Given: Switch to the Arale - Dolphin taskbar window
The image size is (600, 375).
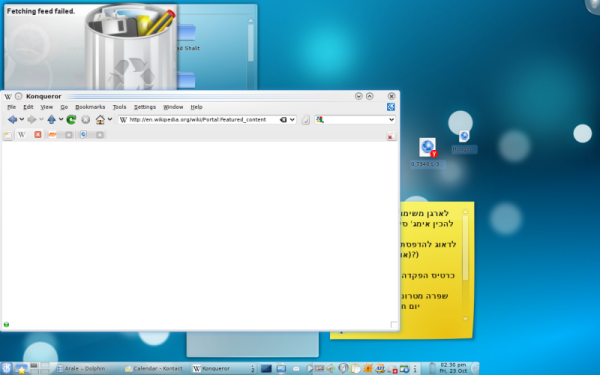Looking at the screenshot, I should (x=81, y=368).
